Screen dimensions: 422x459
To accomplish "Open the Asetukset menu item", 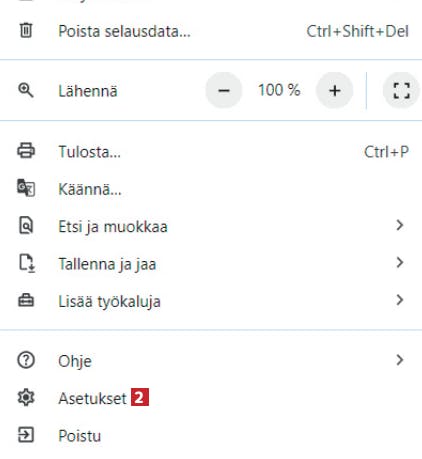I will coord(211,398).
